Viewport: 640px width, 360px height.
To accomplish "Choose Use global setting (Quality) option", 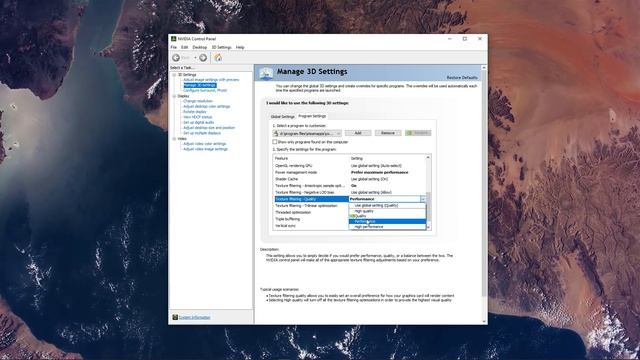I will 387,206.
